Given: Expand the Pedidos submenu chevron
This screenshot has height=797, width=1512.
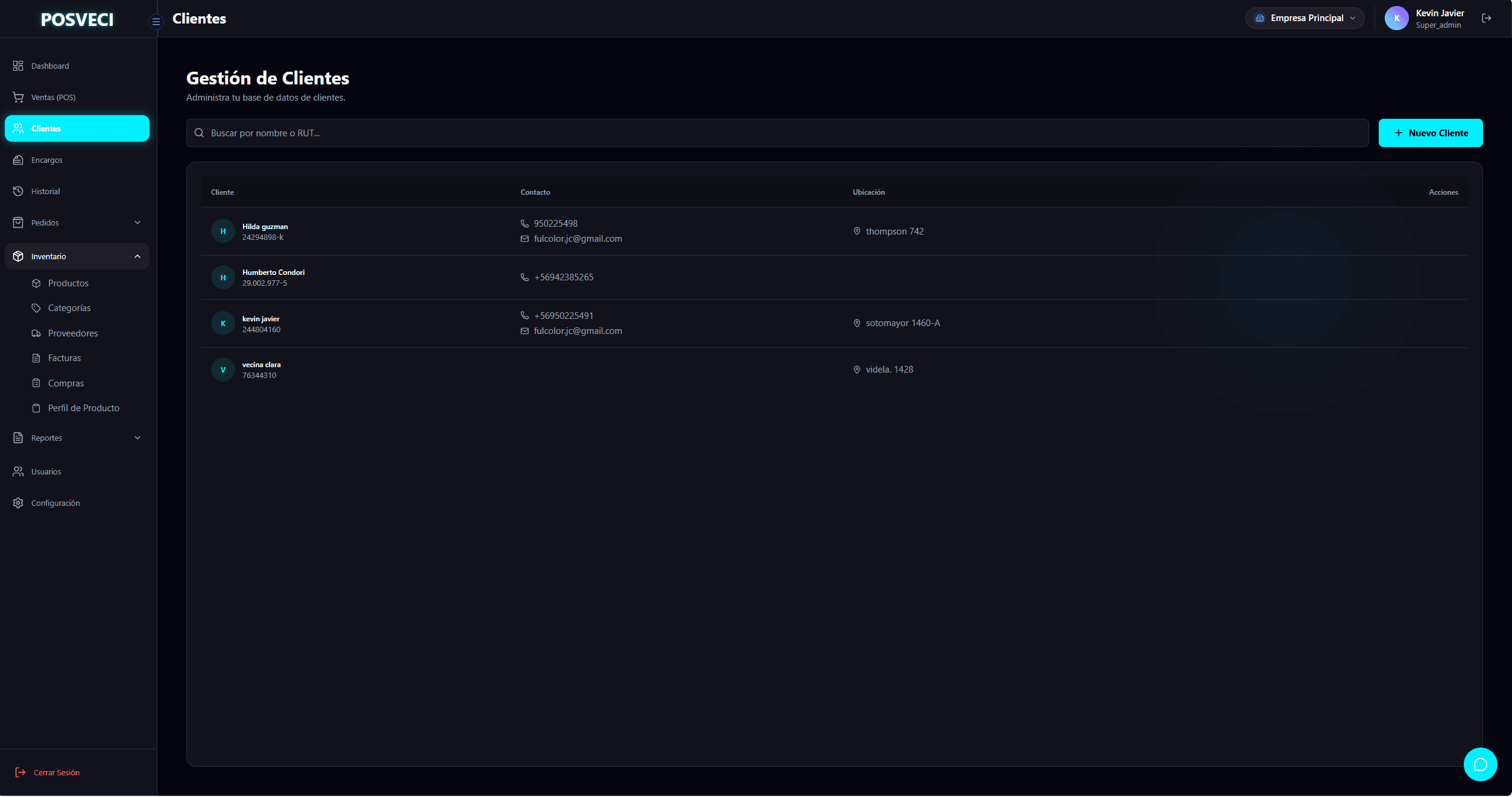Looking at the screenshot, I should click(138, 222).
